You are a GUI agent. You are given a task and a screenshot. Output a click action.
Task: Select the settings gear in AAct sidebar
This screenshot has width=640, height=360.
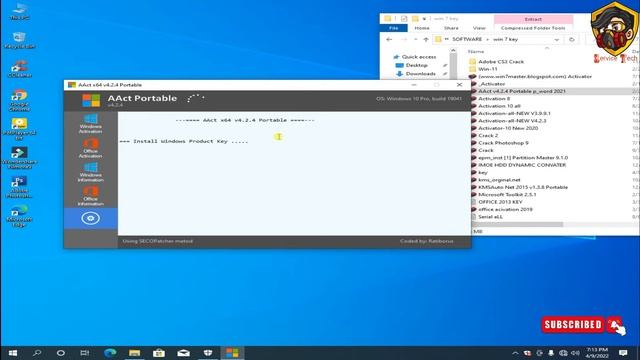click(x=90, y=218)
